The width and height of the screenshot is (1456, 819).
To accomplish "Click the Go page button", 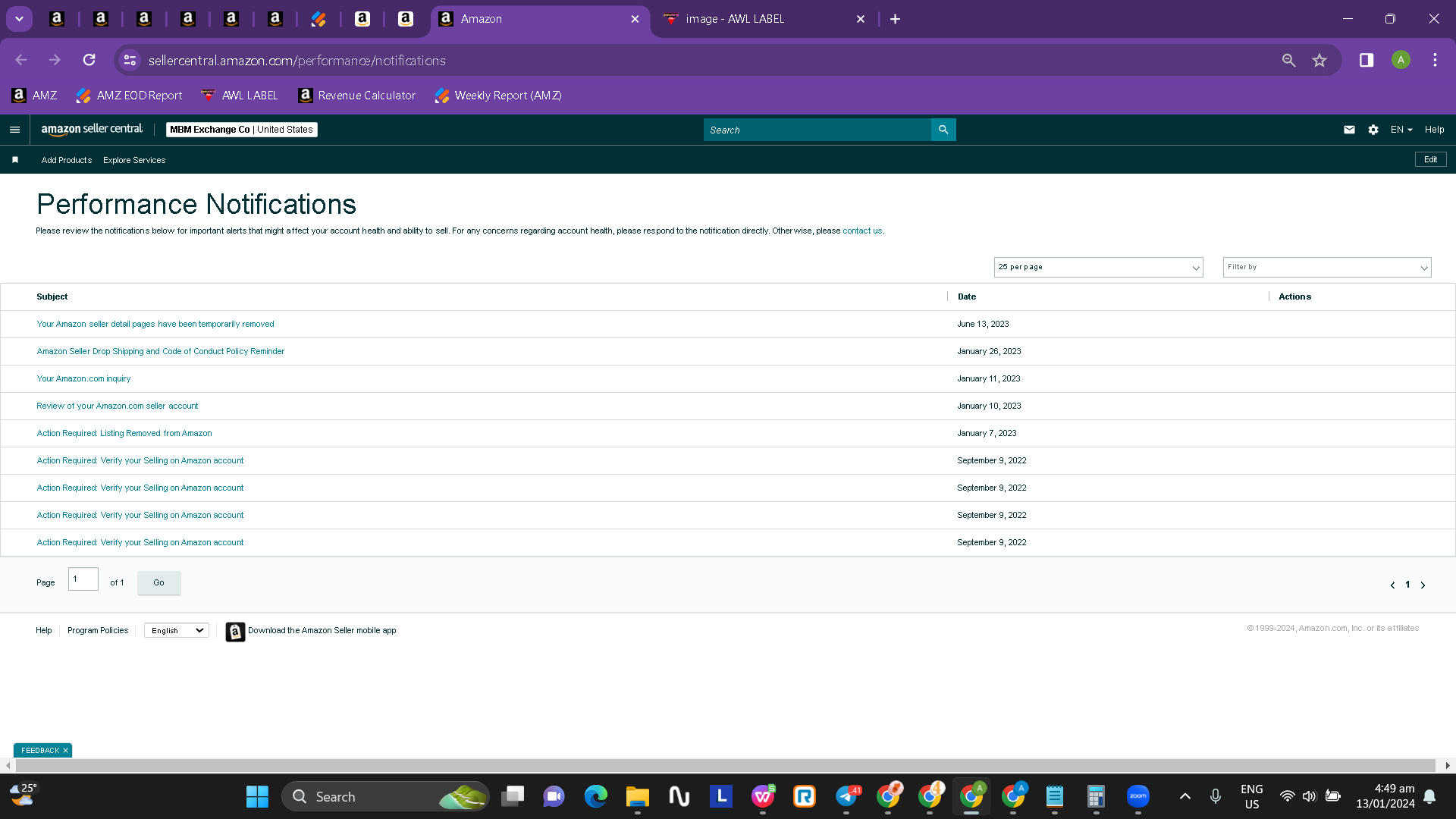I will tap(158, 582).
